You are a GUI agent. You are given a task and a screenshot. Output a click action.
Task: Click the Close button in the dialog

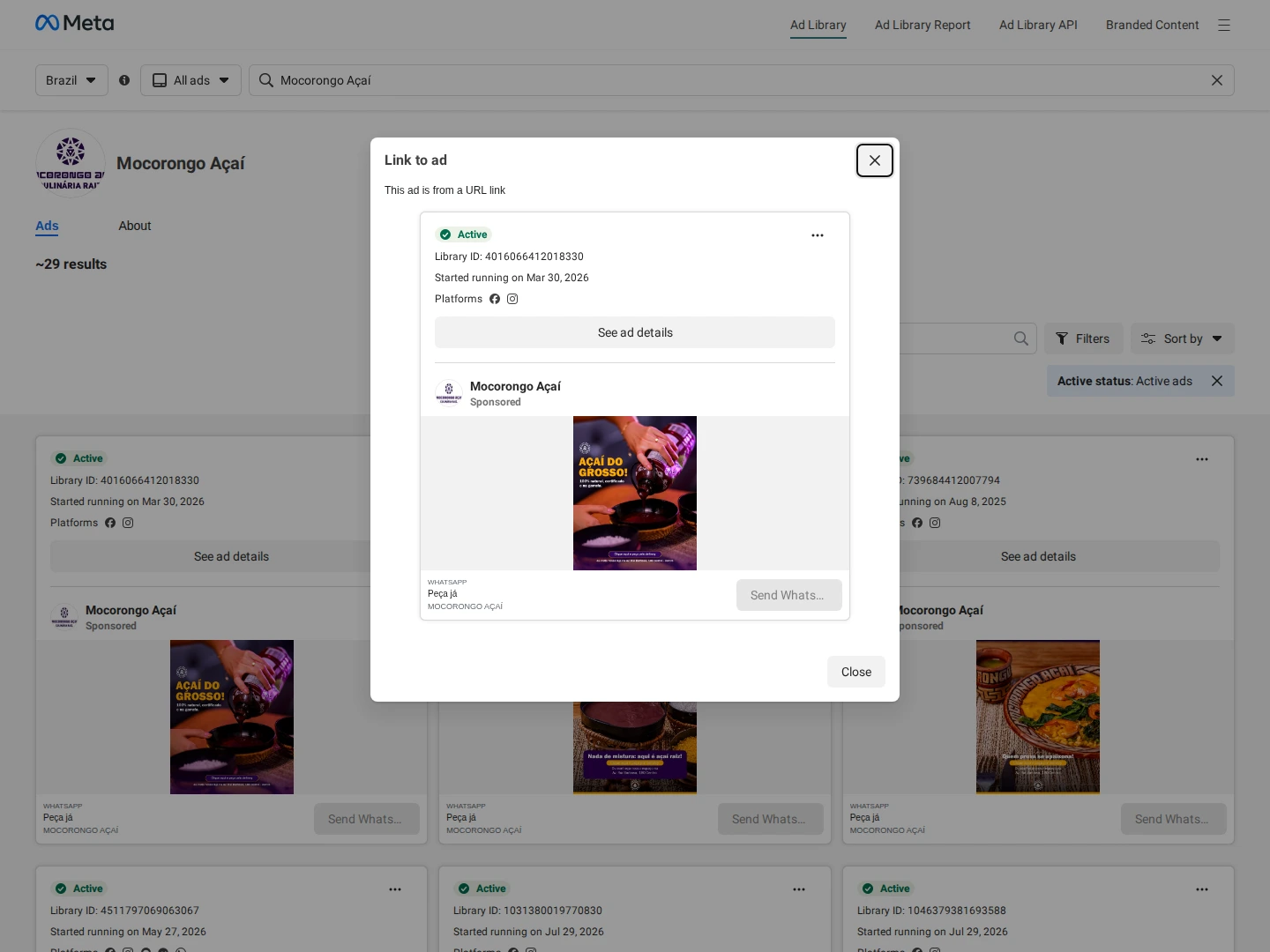click(x=856, y=672)
